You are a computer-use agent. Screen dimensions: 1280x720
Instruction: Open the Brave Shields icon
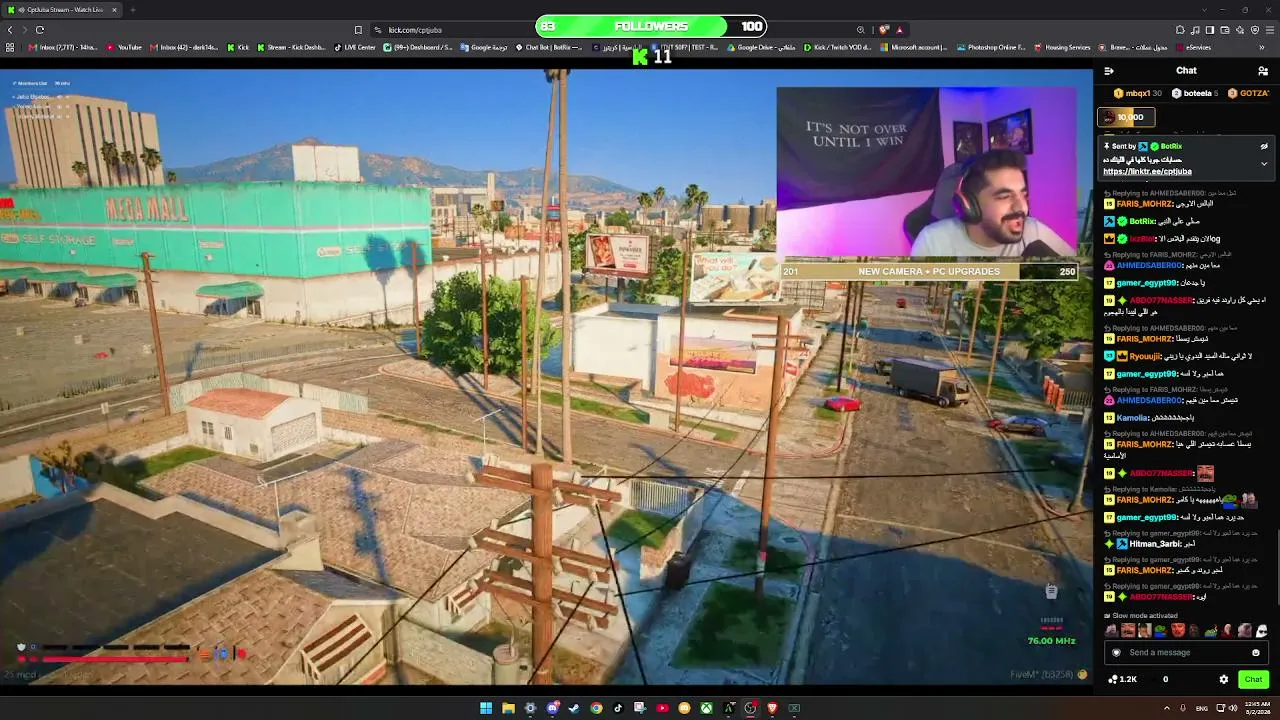tap(884, 30)
